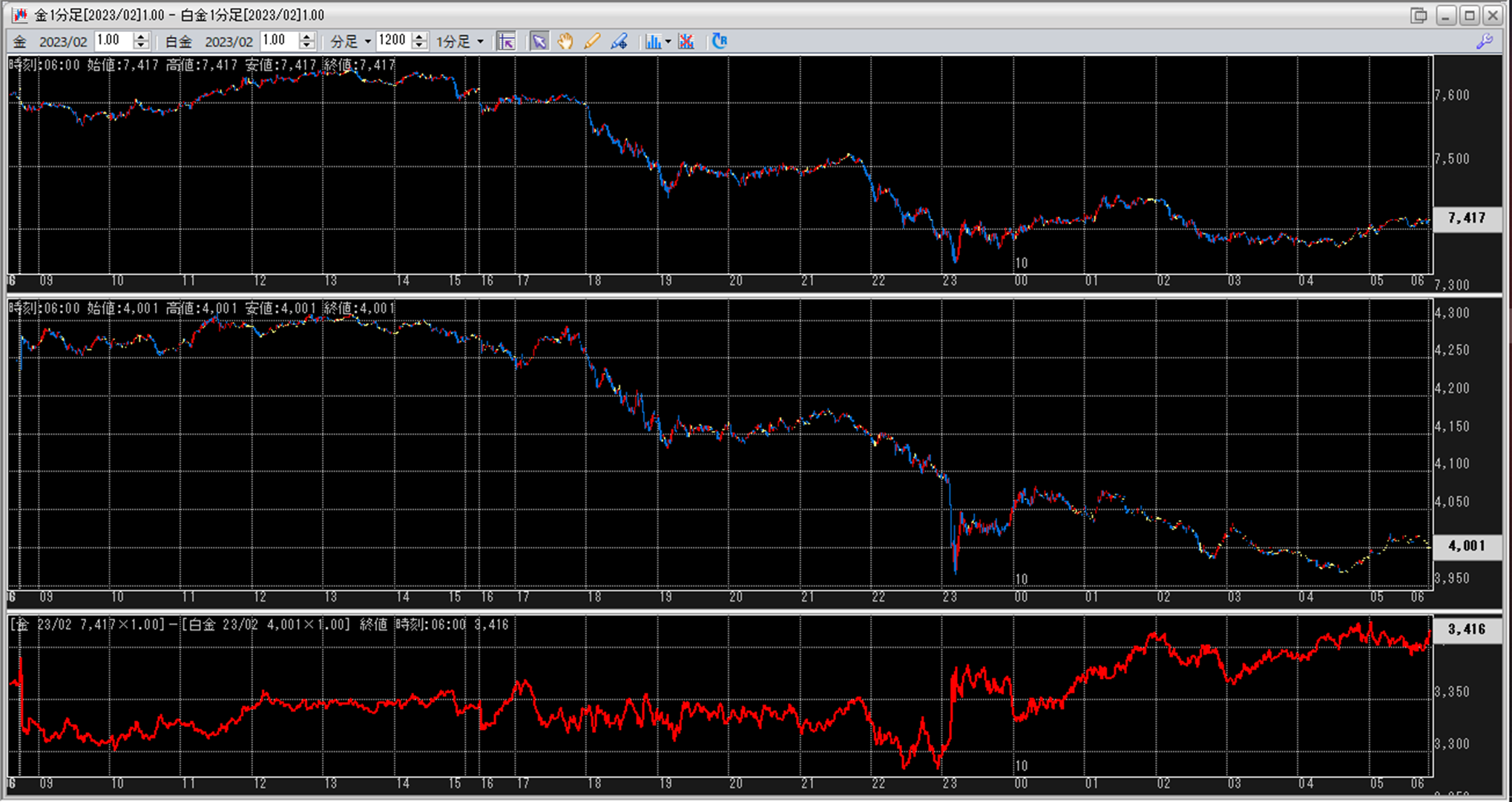Toggle the crosshair axis cursor button
Screen dimensions: 1512x802
click(x=507, y=42)
